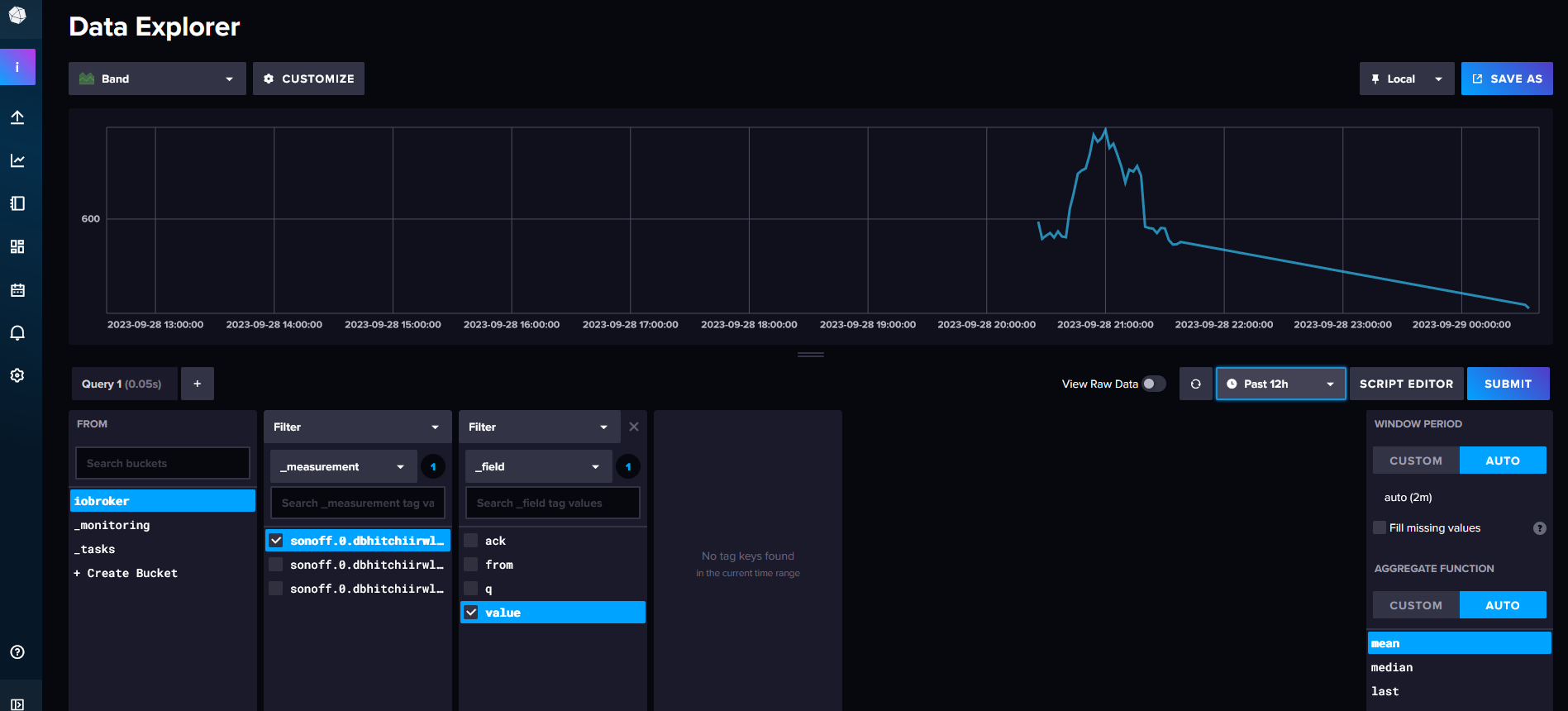Select Aggregate Function AUTO tab

click(1503, 605)
